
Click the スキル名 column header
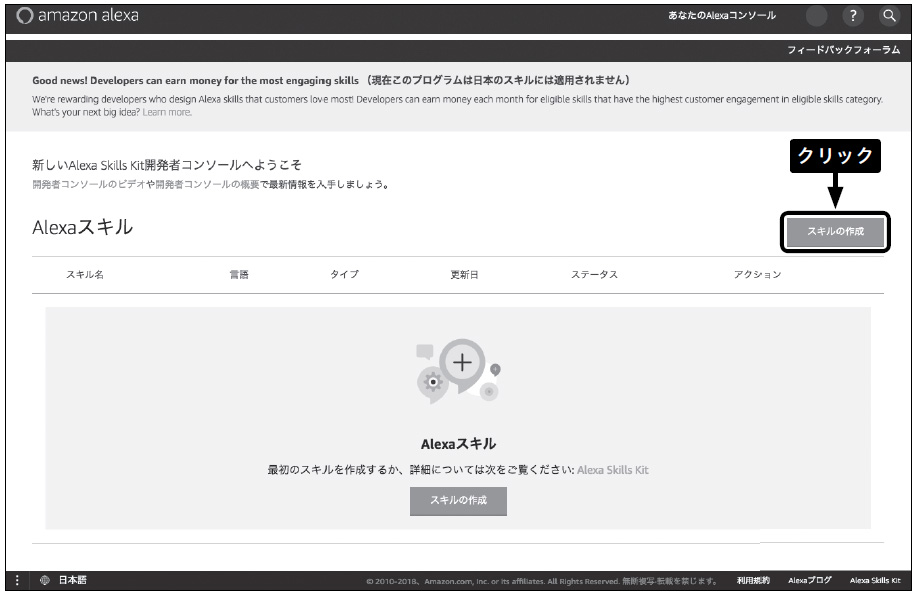pos(85,274)
